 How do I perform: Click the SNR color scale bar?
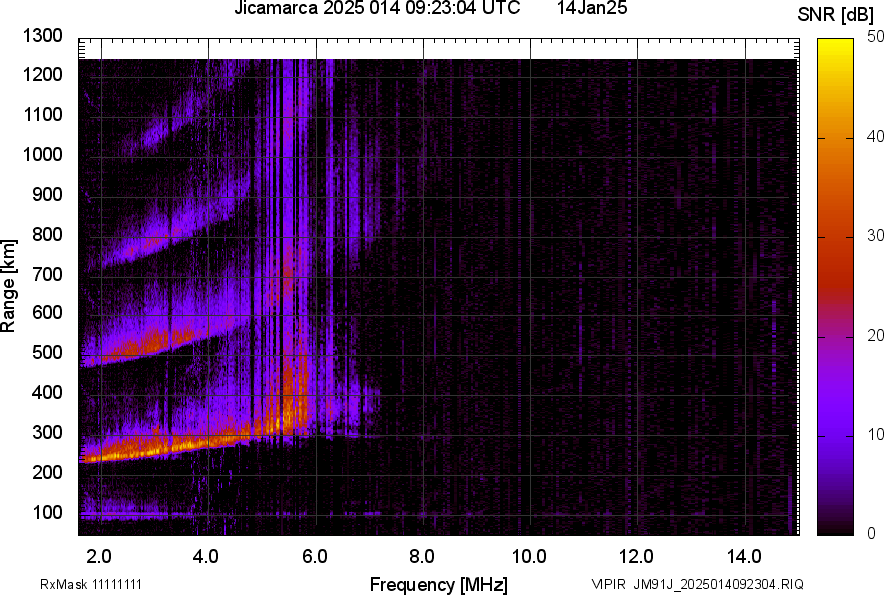(x=835, y=287)
